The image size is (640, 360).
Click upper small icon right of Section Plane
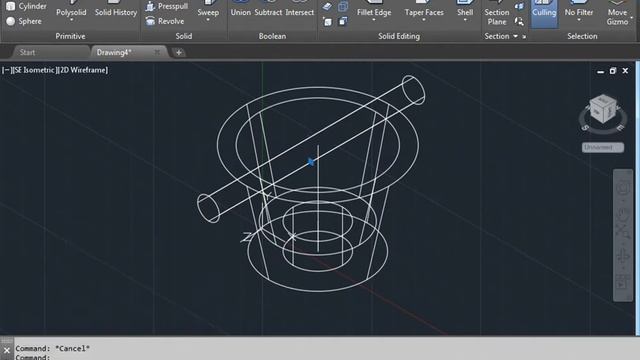(519, 6)
